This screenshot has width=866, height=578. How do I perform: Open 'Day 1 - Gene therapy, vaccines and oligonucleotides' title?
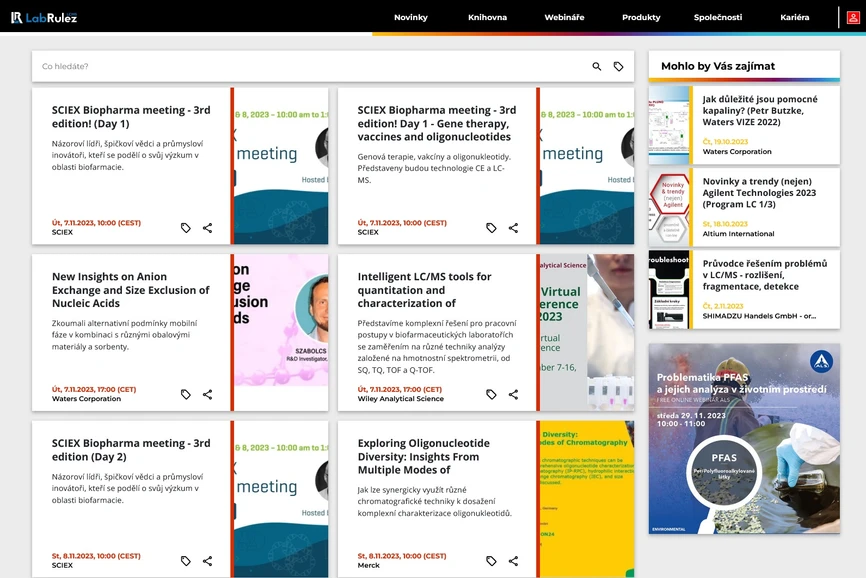(x=436, y=123)
